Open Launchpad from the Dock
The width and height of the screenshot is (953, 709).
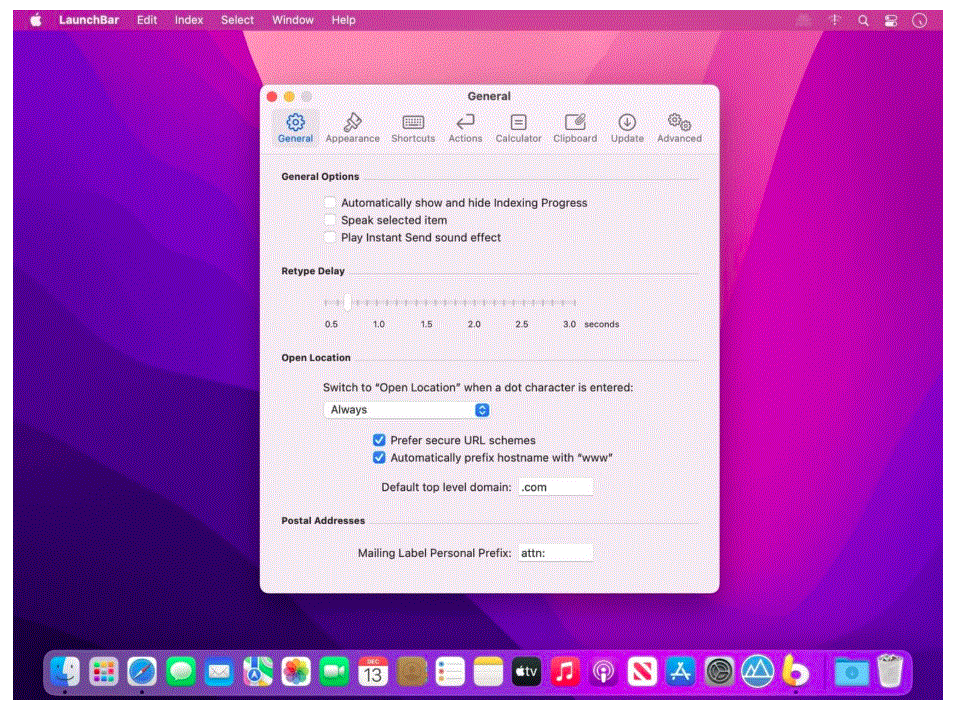(103, 672)
